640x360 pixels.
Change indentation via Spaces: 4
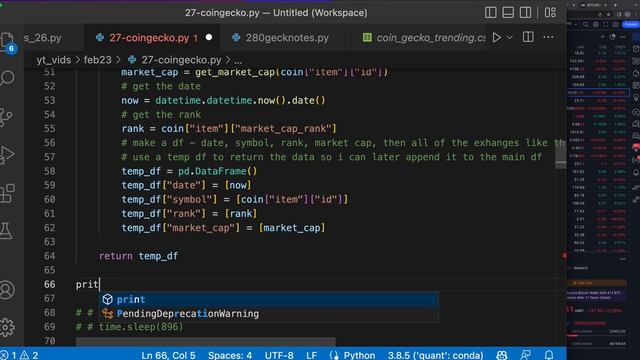(230, 355)
